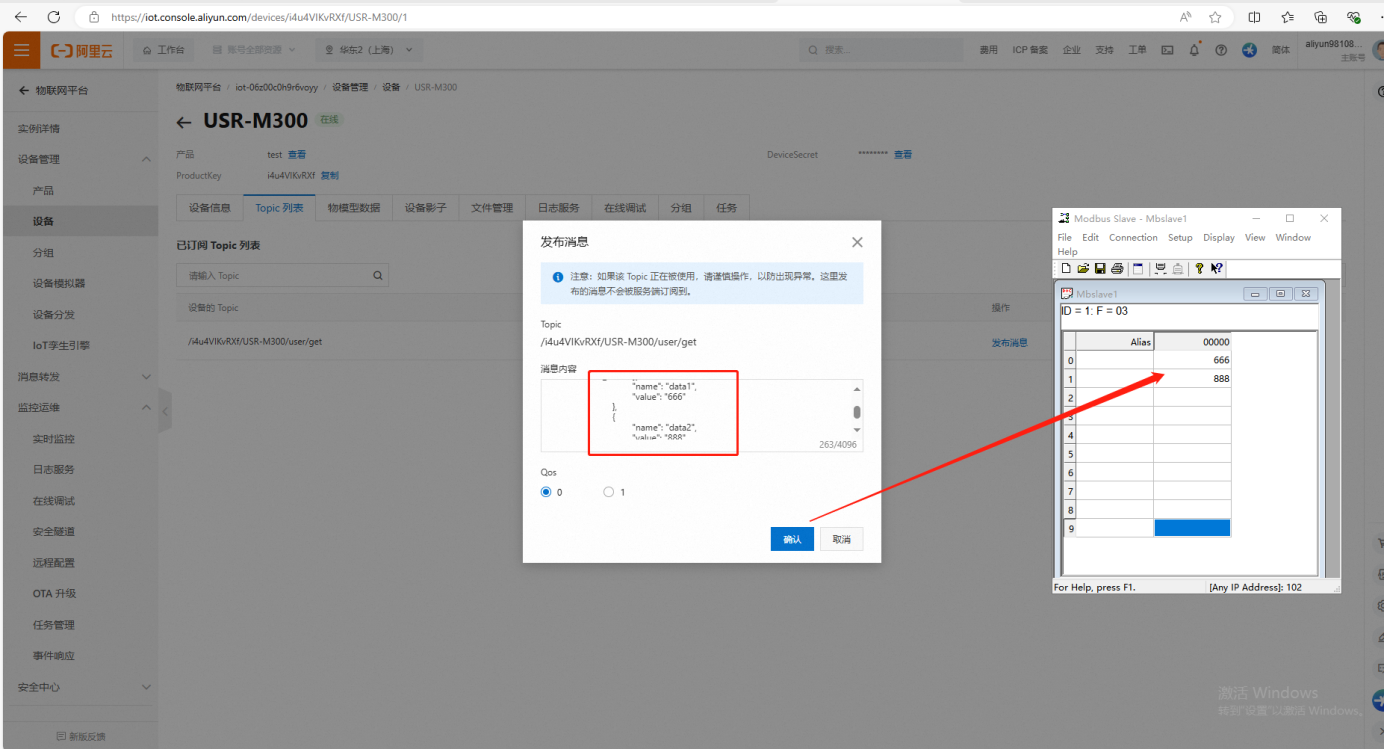Click 复制 link next to ProductKey
Screen dimensions: 1384x749
(x=329, y=175)
